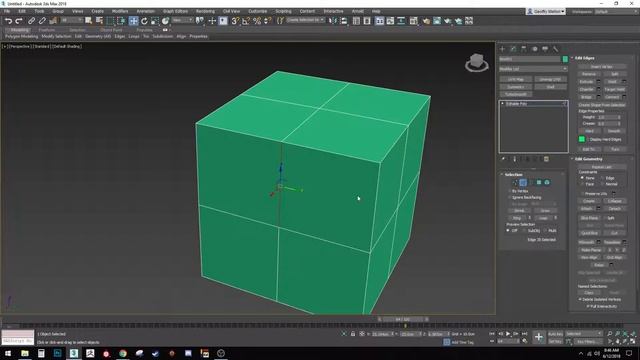Click Configure Modifier Sets icon

tap(546, 159)
